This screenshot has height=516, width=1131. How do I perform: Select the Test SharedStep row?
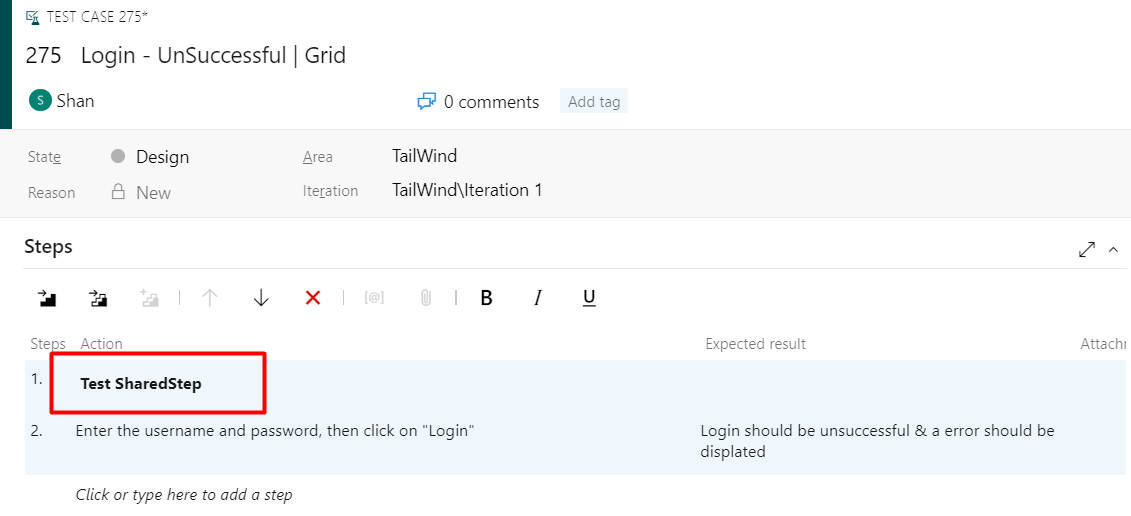point(575,384)
